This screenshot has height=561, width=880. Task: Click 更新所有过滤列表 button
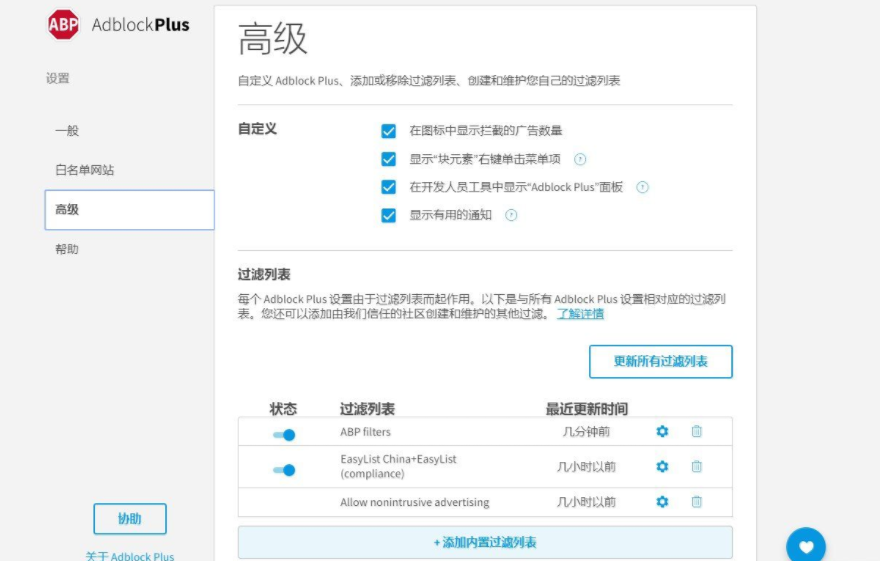661,361
